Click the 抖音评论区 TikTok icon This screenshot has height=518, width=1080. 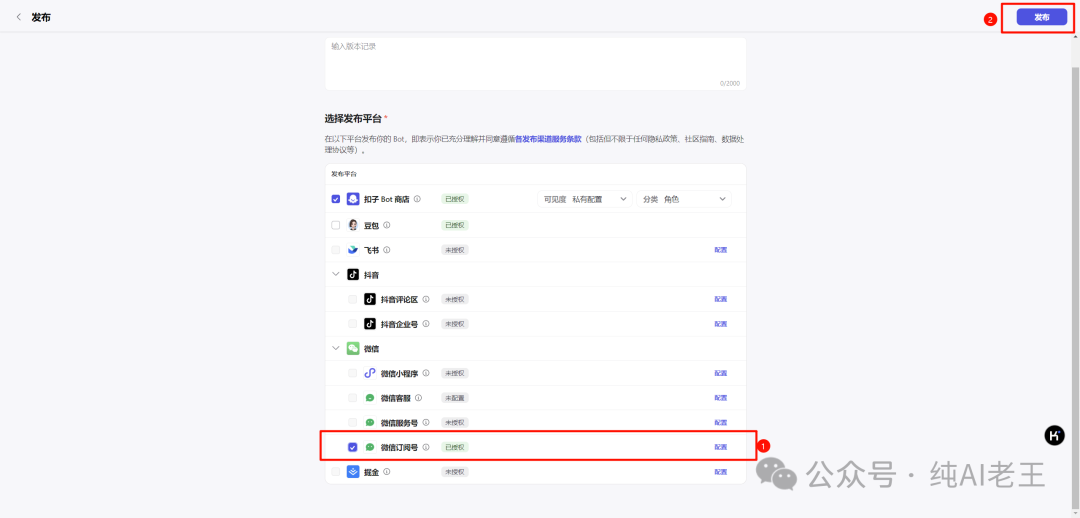point(370,299)
